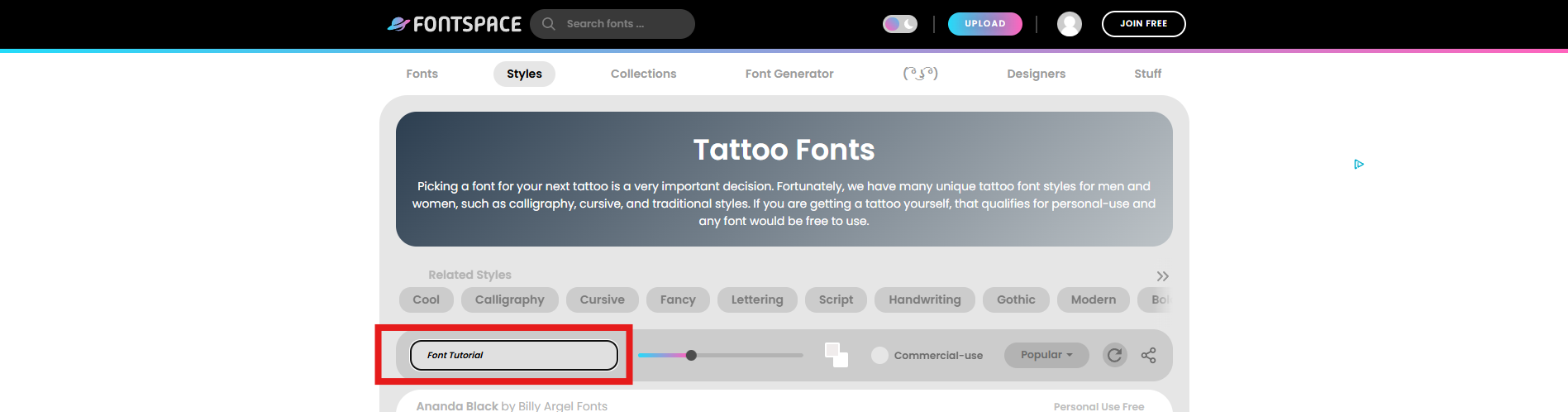Open the Font Generator tab
The width and height of the screenshot is (1568, 412).
(x=789, y=74)
